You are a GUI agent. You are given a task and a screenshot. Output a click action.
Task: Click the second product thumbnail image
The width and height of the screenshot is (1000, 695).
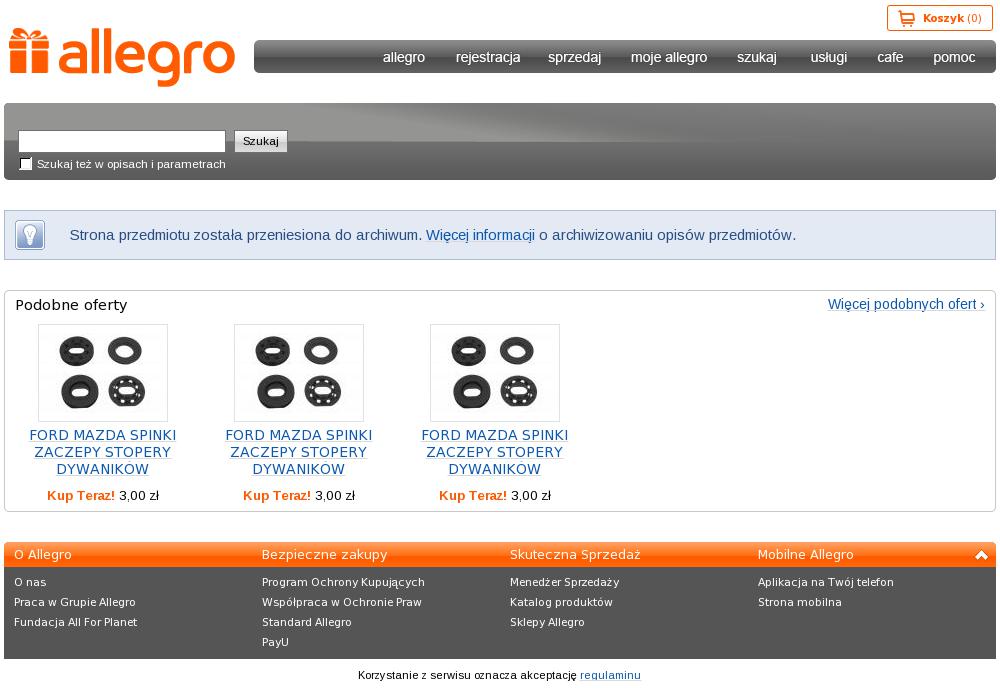tap(298, 373)
